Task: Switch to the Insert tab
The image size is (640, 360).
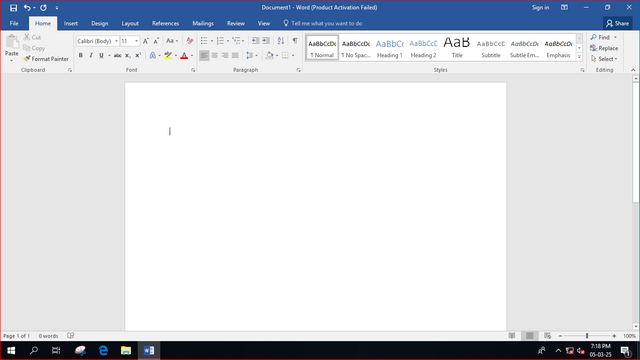Action: [x=71, y=23]
